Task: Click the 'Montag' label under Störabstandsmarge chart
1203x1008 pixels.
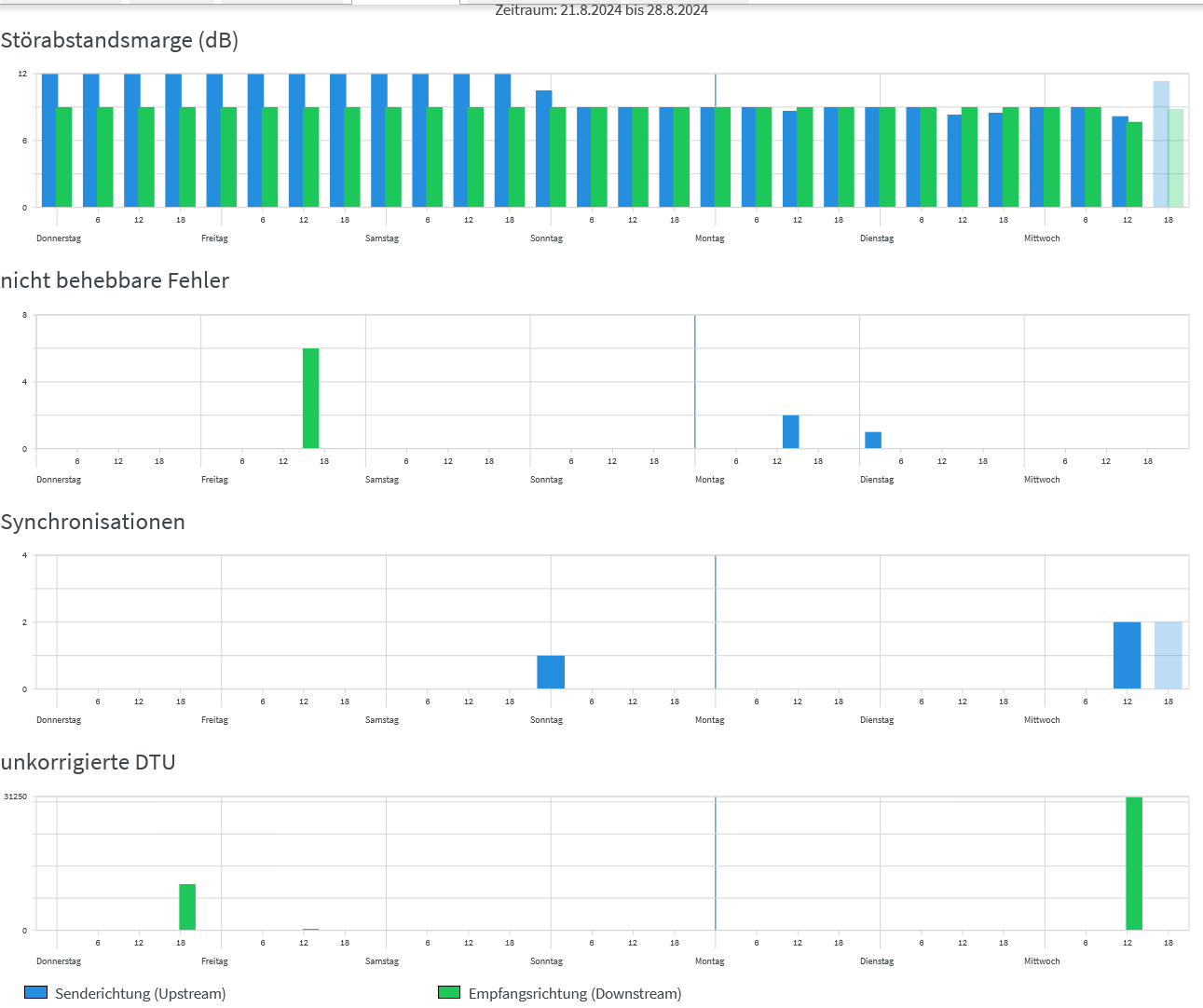Action: click(x=710, y=238)
